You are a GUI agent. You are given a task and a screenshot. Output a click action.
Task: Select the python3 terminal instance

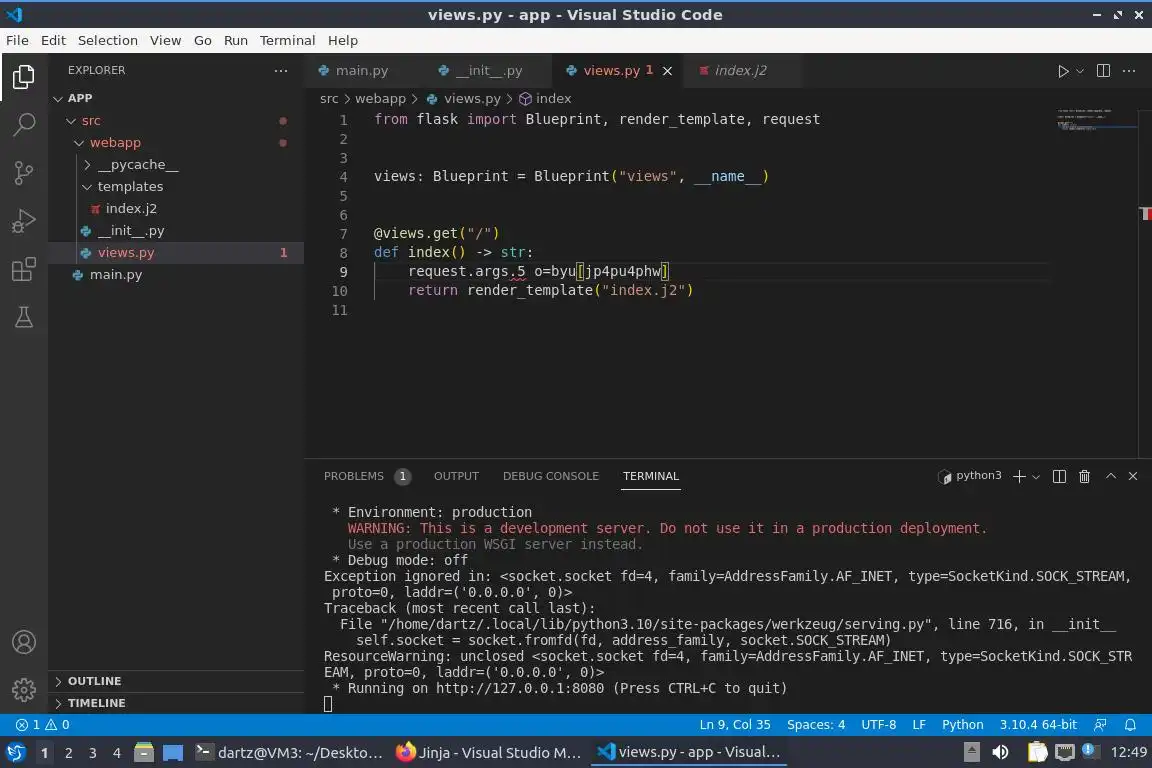(970, 476)
